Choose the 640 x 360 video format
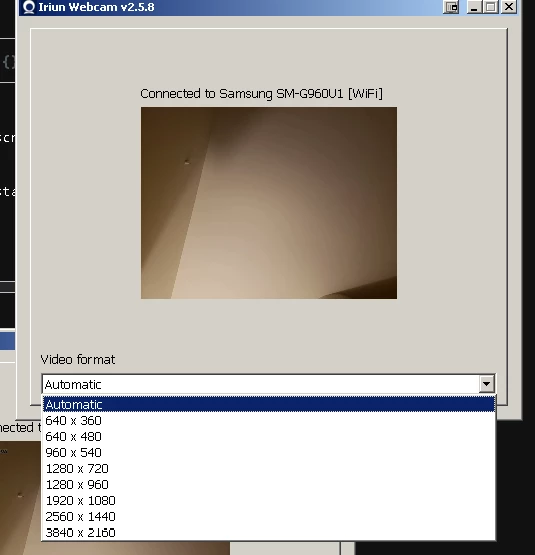The height and width of the screenshot is (555, 535). [x=269, y=420]
